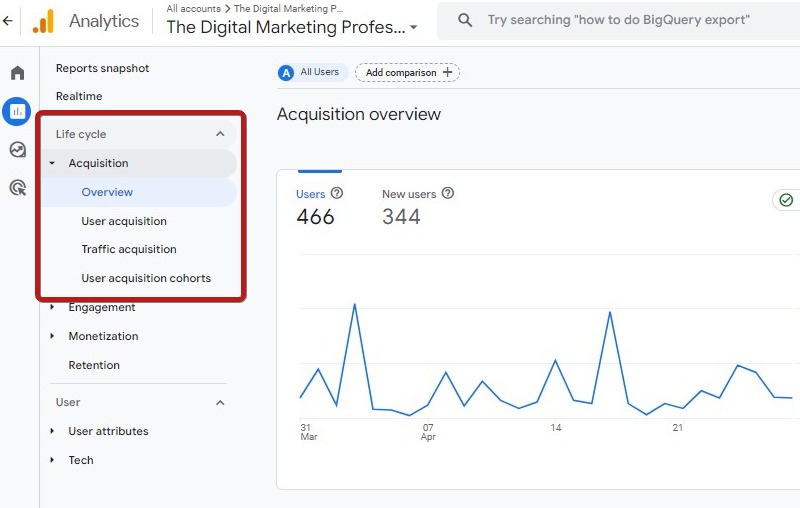Open the Explore icon in sidebar

tap(18, 149)
